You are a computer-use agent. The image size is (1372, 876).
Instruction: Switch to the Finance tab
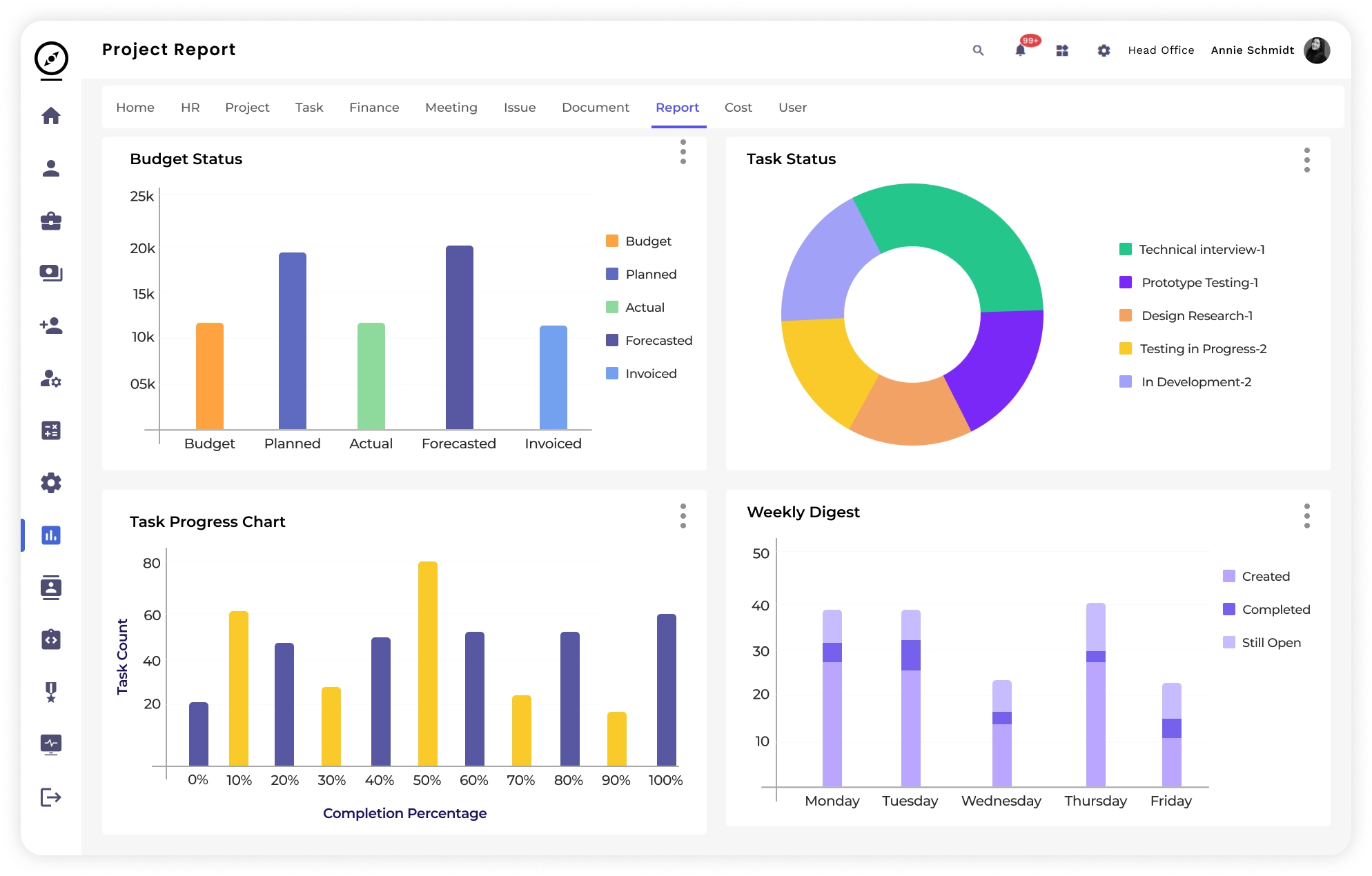pos(374,108)
